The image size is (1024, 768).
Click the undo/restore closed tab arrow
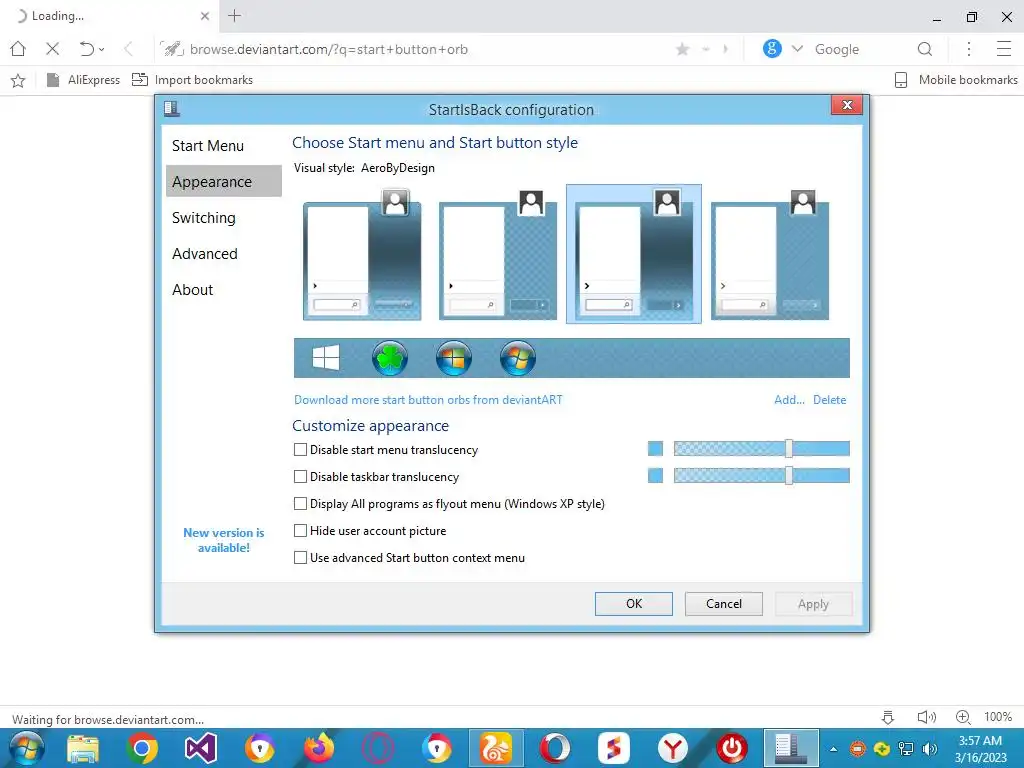pyautogui.click(x=86, y=49)
